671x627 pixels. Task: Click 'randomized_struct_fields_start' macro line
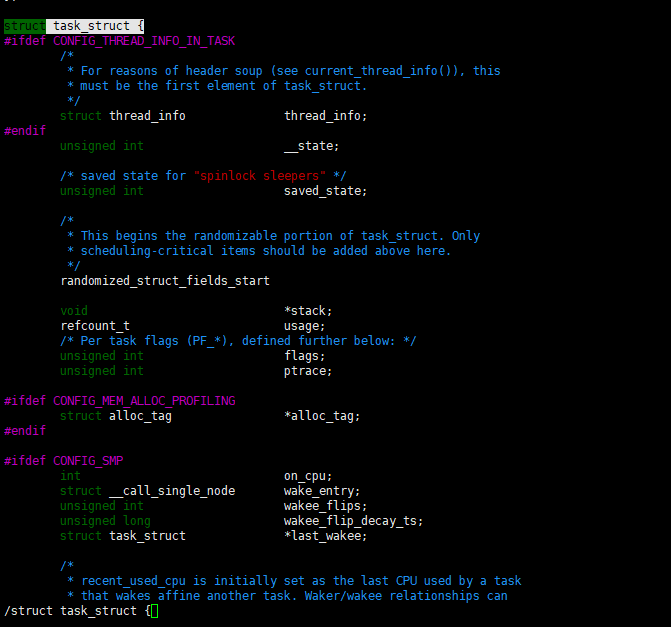click(x=165, y=281)
